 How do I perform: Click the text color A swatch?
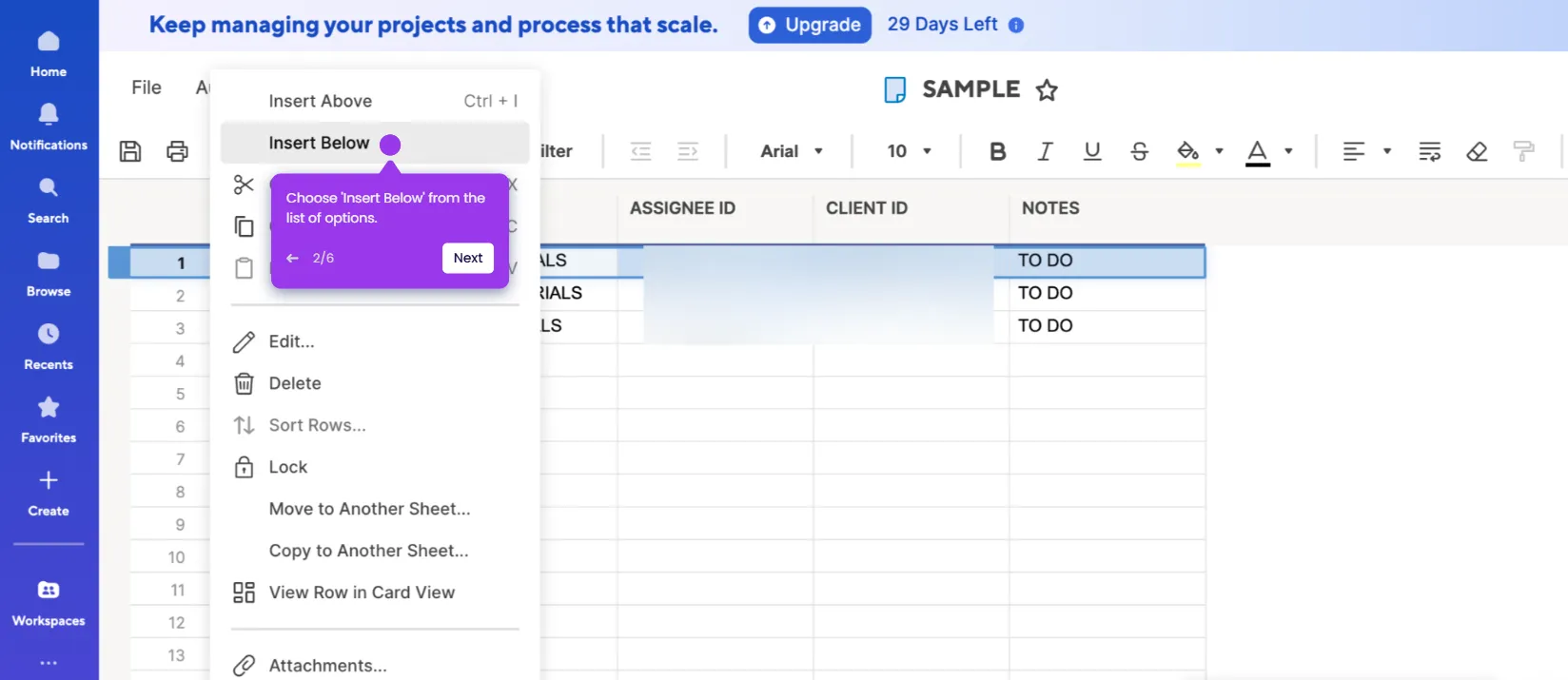pos(1258,152)
